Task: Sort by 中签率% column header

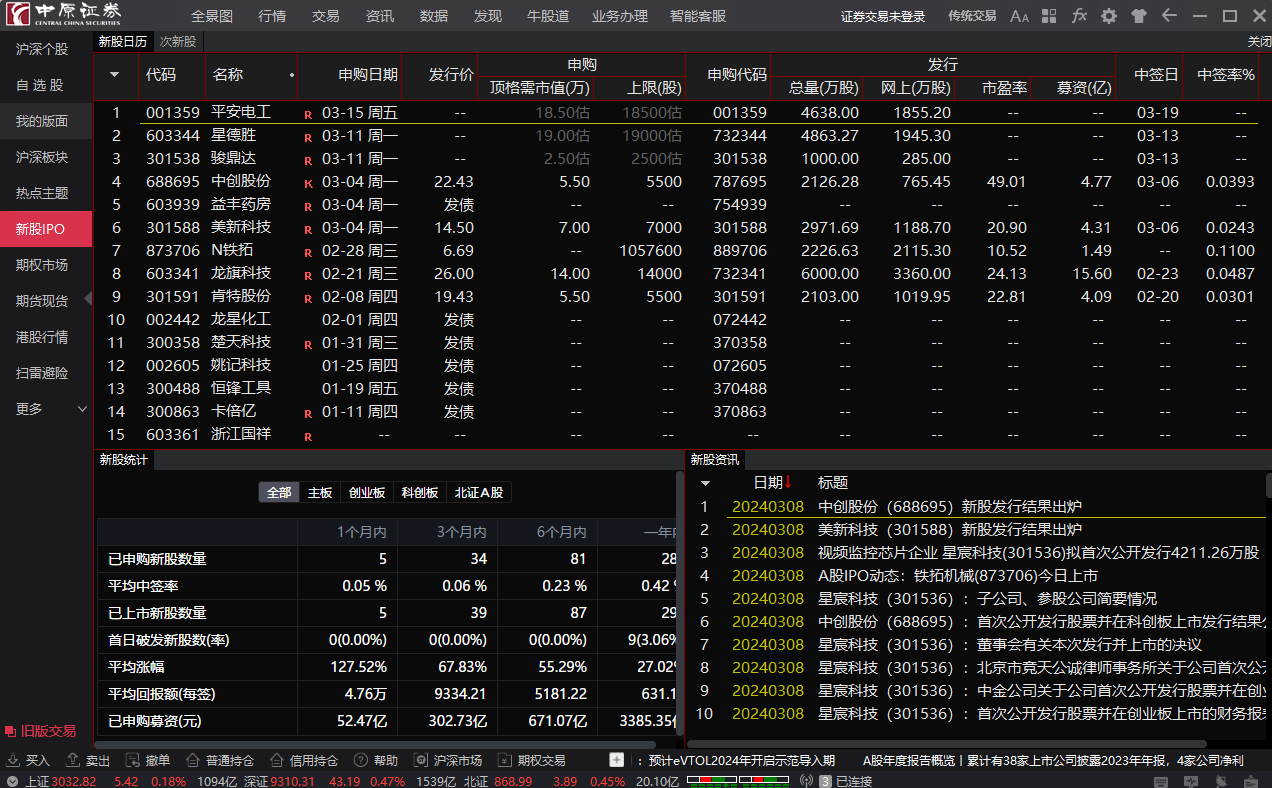Action: 1226,75
